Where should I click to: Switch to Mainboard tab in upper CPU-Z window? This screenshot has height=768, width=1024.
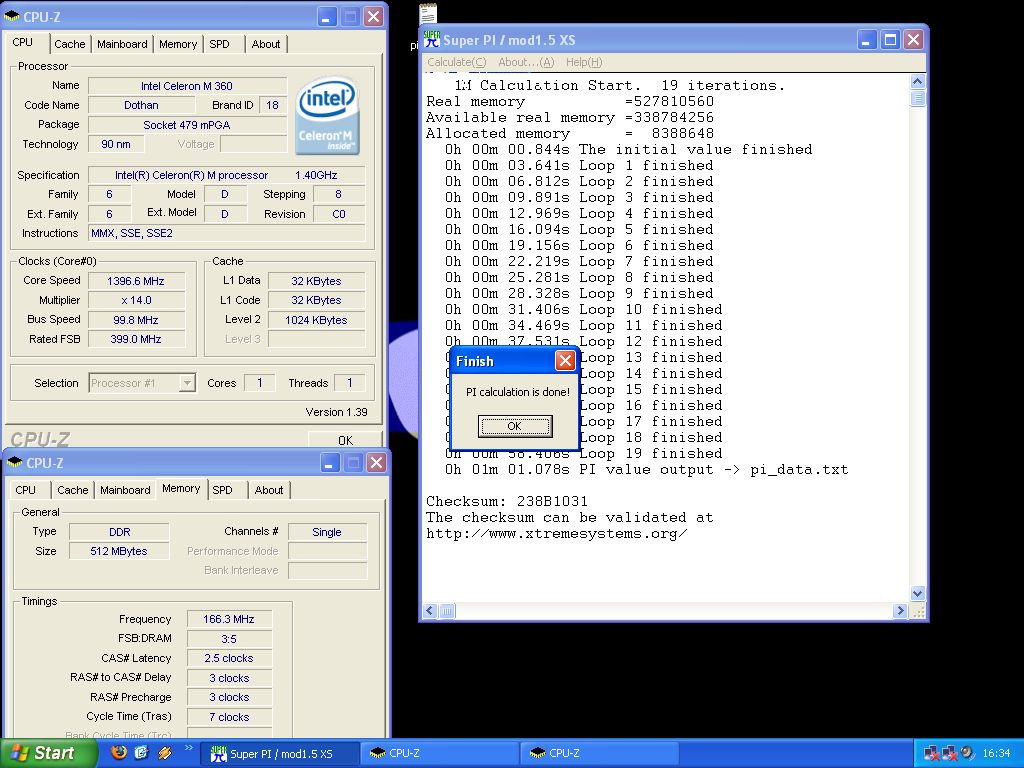(x=122, y=44)
